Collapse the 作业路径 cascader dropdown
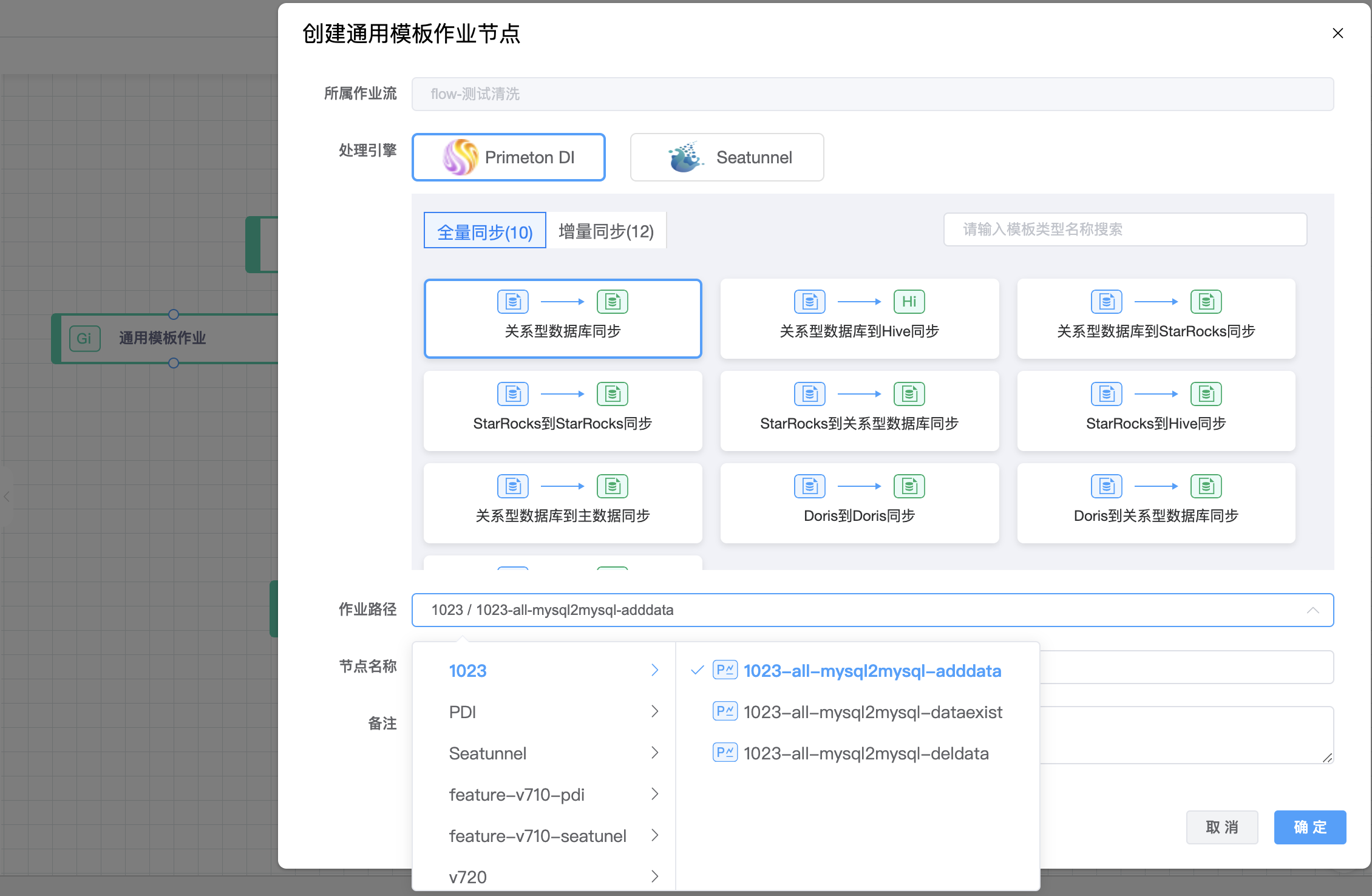 (x=1313, y=610)
